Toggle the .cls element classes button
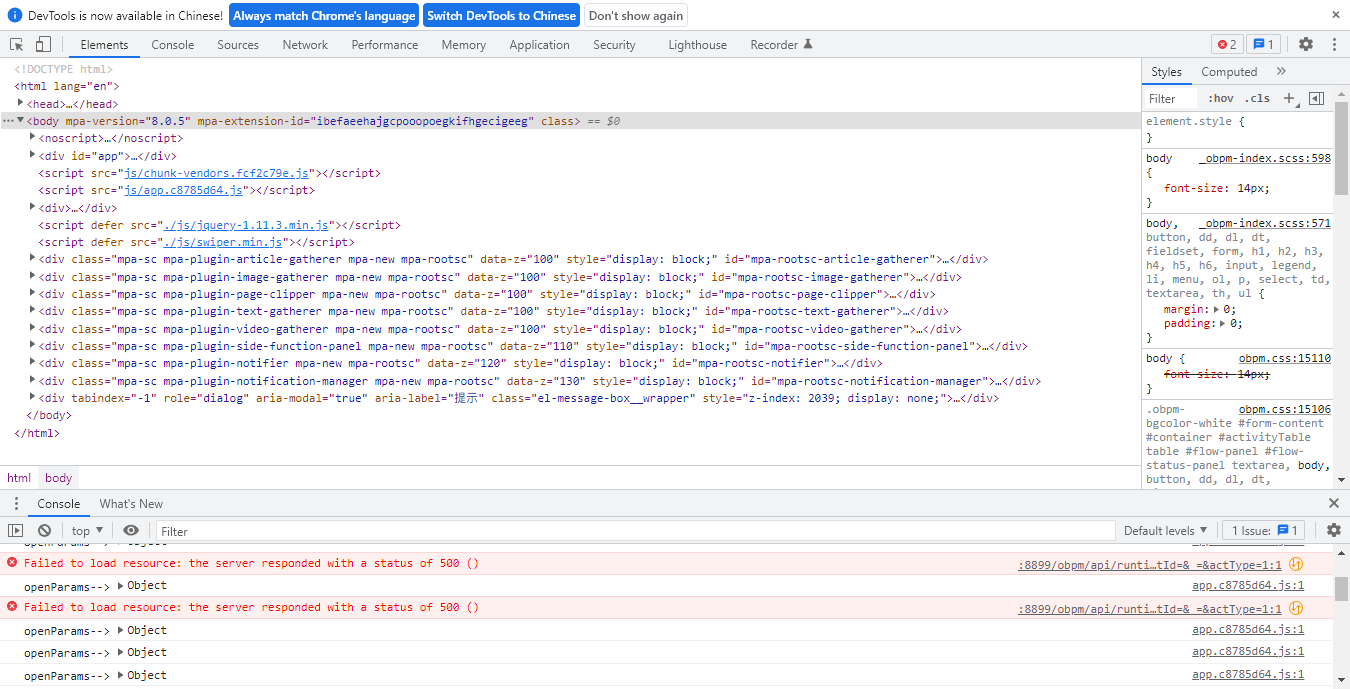This screenshot has height=689, width=1350. pos(1257,98)
